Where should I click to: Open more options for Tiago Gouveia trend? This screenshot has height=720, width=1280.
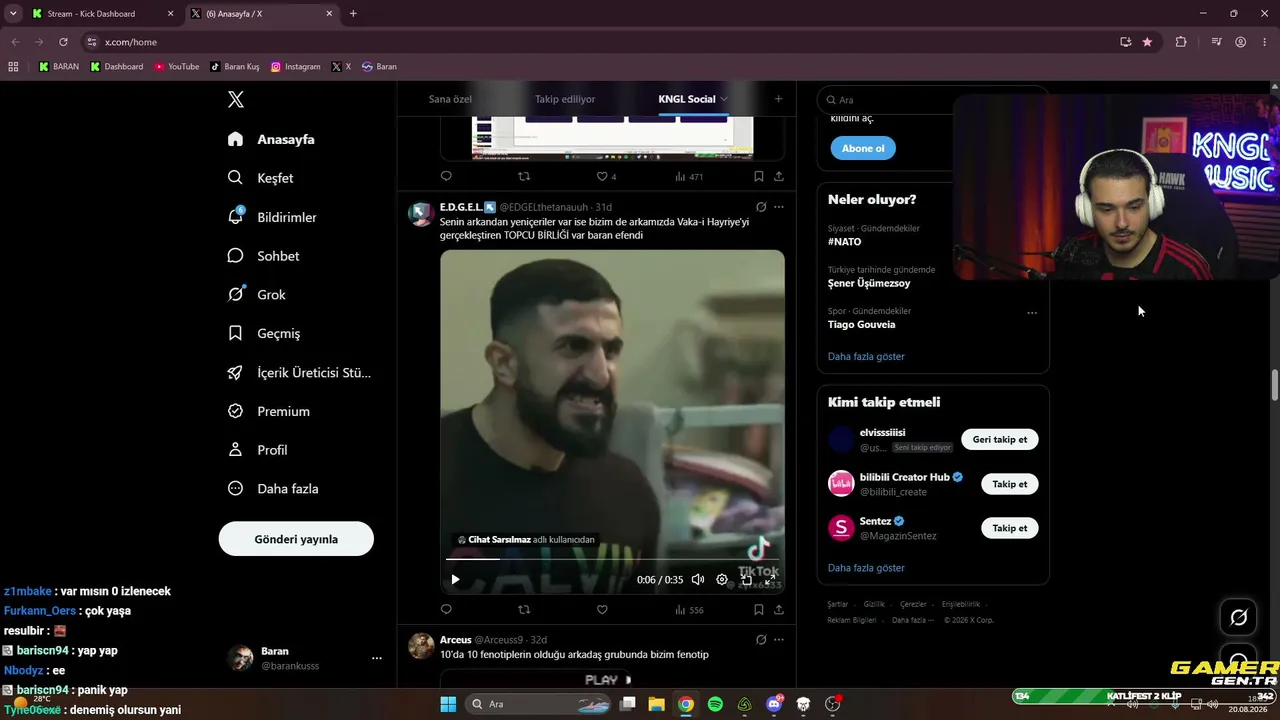tap(1032, 313)
